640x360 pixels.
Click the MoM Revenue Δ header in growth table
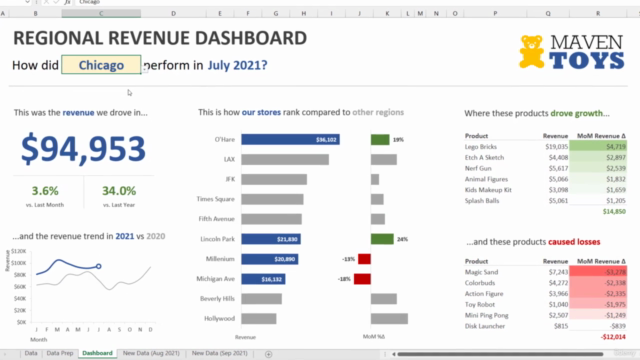click(601, 136)
